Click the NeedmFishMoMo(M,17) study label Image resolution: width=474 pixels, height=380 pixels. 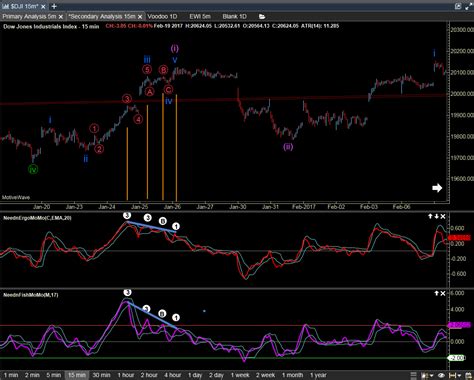pyautogui.click(x=31, y=295)
